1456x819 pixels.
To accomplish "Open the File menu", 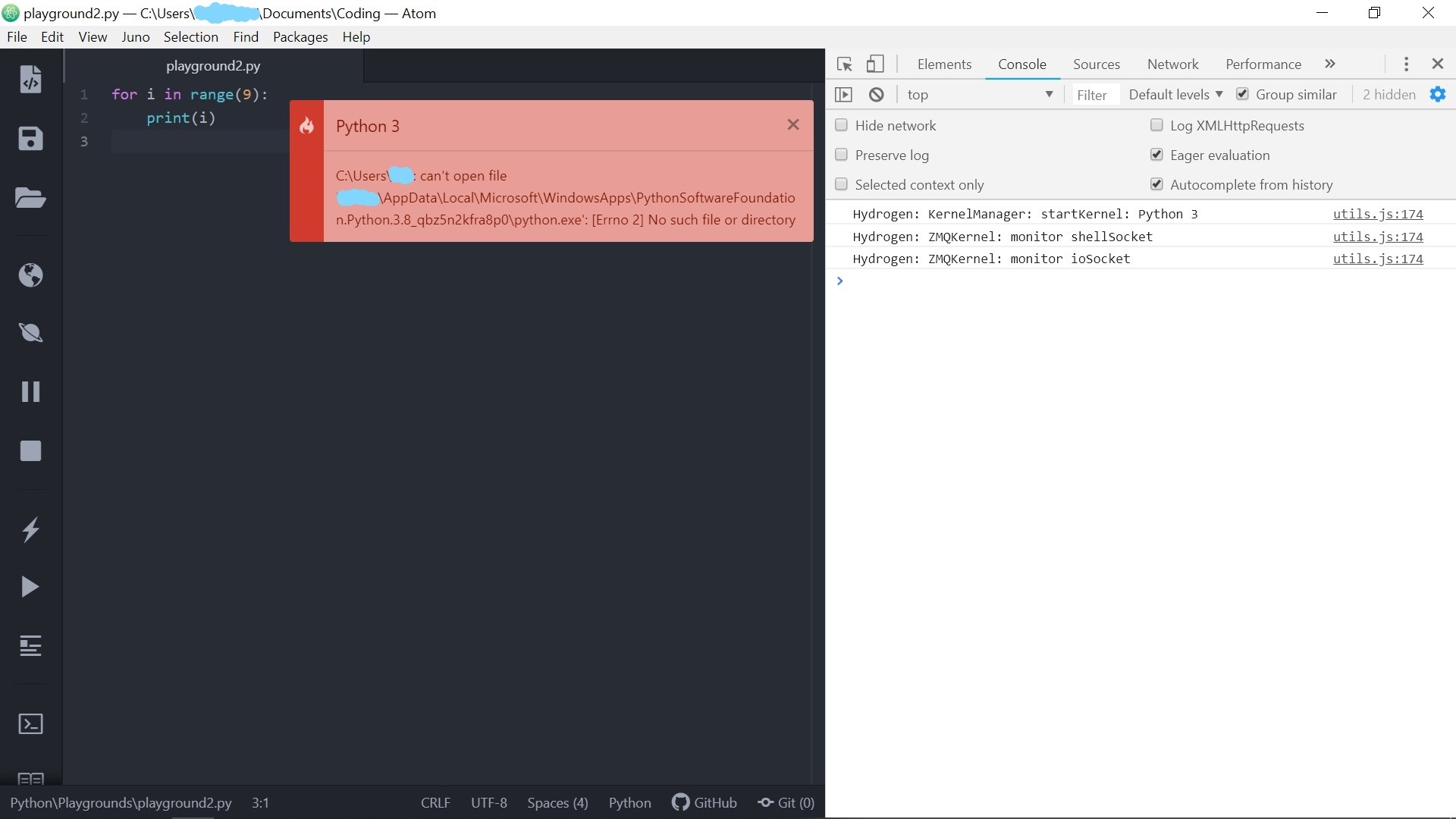I will (17, 36).
